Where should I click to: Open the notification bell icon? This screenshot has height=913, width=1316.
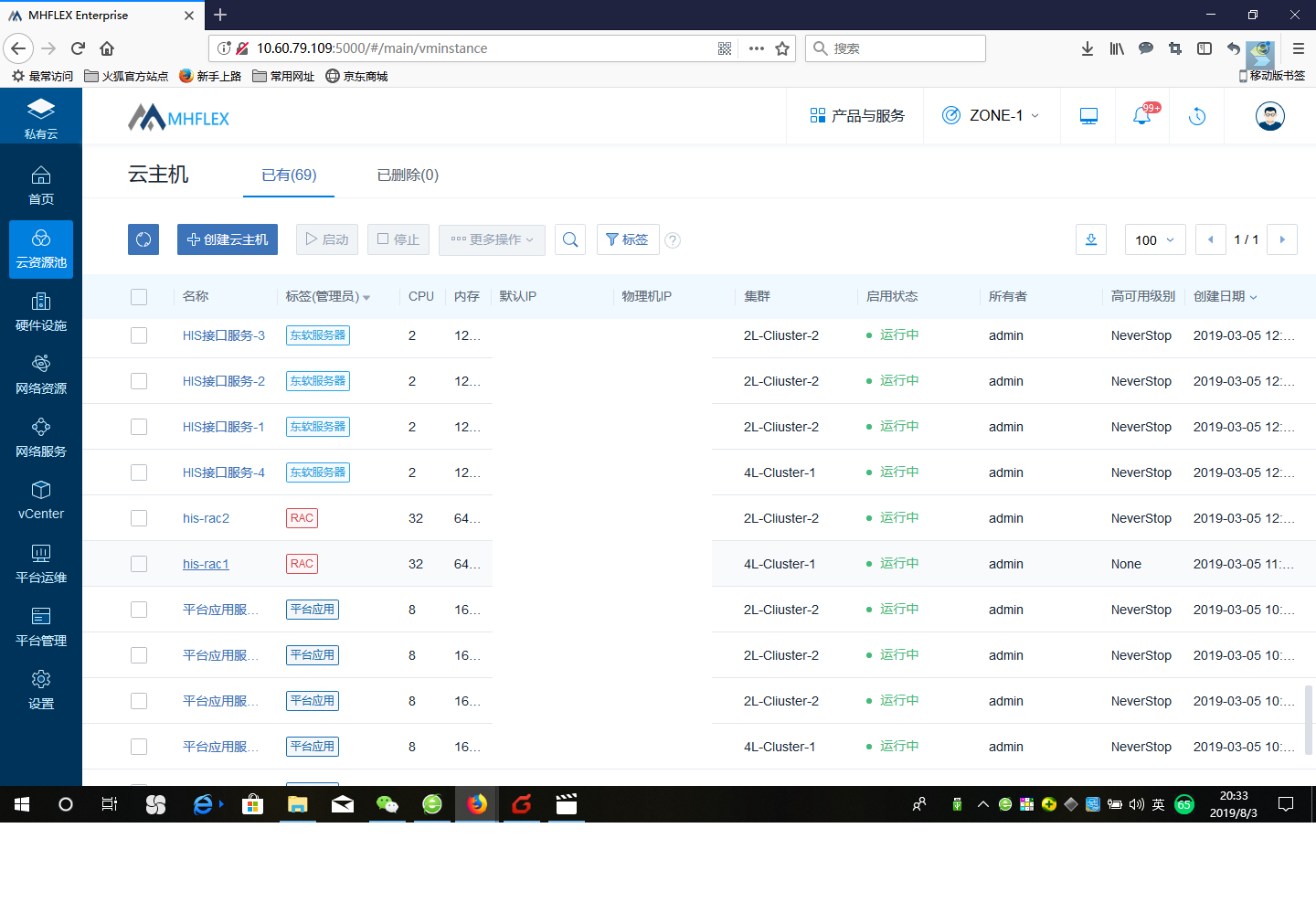(1142, 116)
